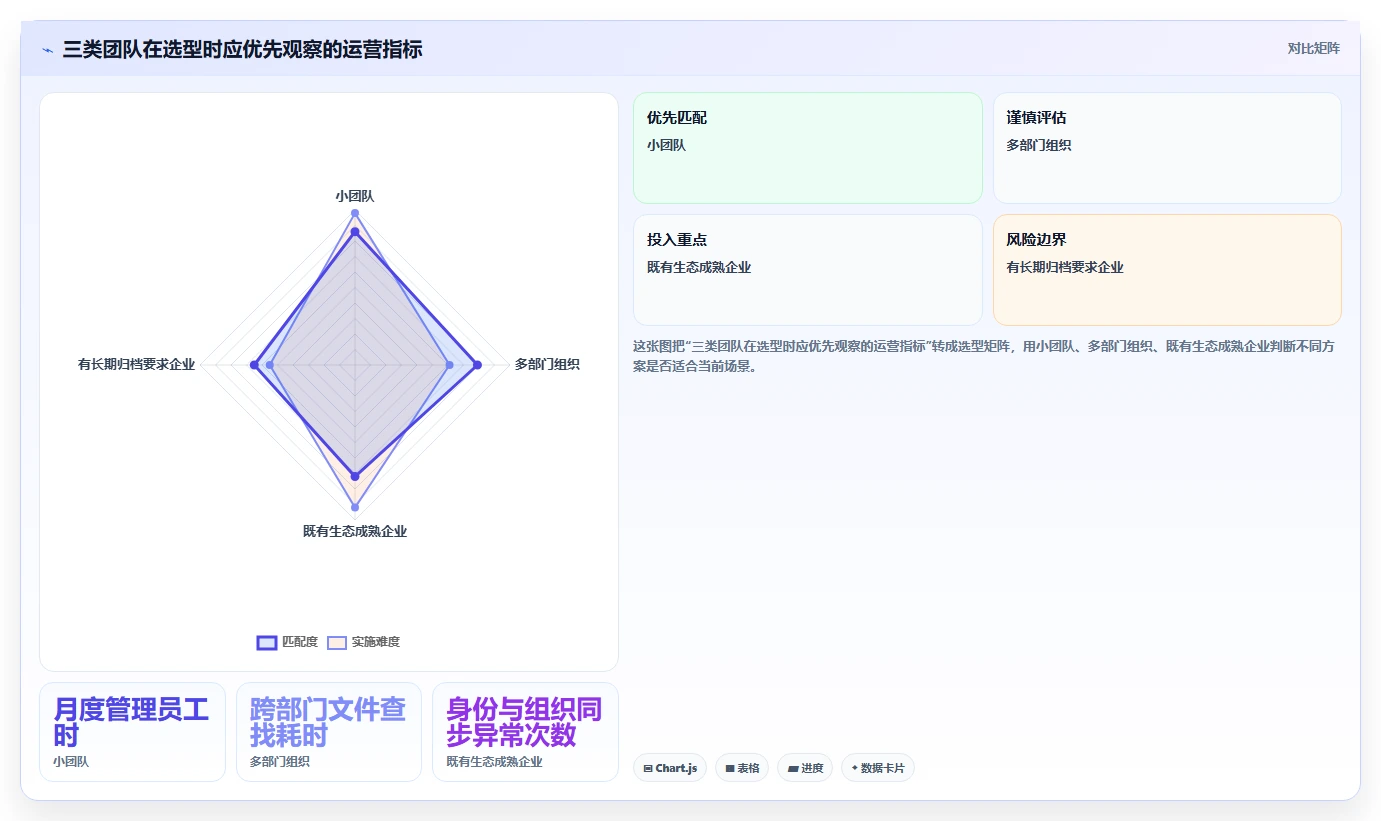Select the 风险边界 card
The width and height of the screenshot is (1381, 821).
click(1167, 270)
